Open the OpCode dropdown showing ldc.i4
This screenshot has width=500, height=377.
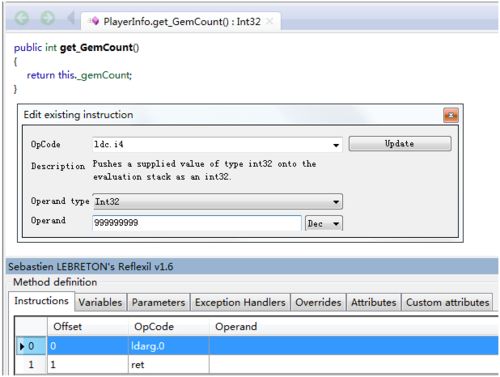coord(217,145)
